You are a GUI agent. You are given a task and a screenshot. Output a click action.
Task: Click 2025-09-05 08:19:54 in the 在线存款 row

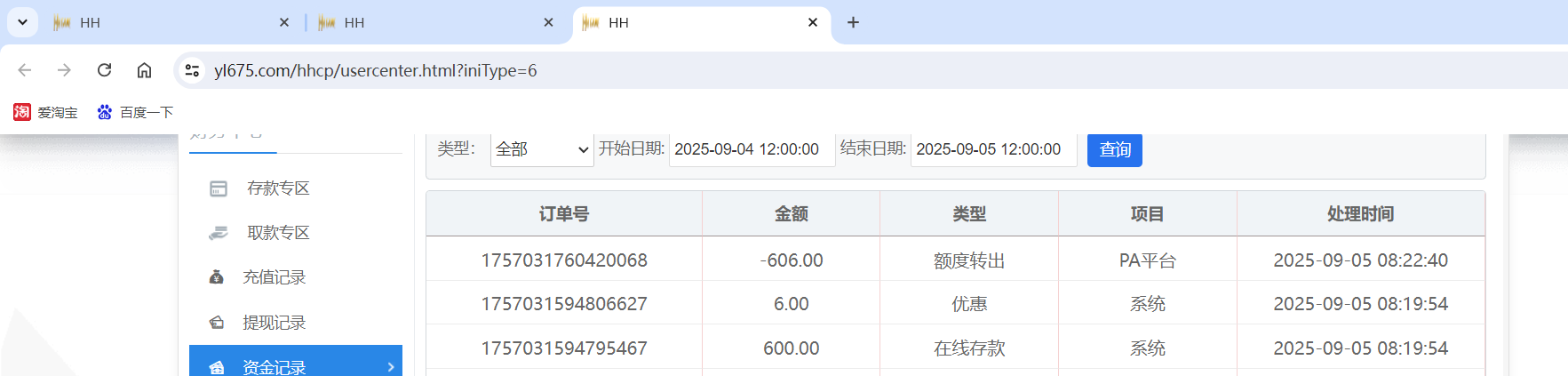click(x=1361, y=348)
